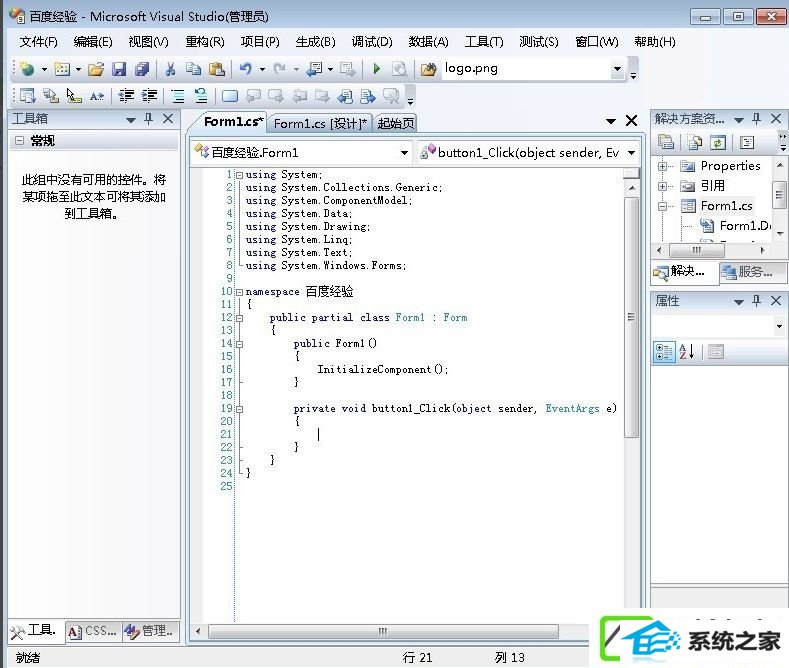Open the 属性 object selector dropdown
The image size is (789, 668).
(x=779, y=326)
